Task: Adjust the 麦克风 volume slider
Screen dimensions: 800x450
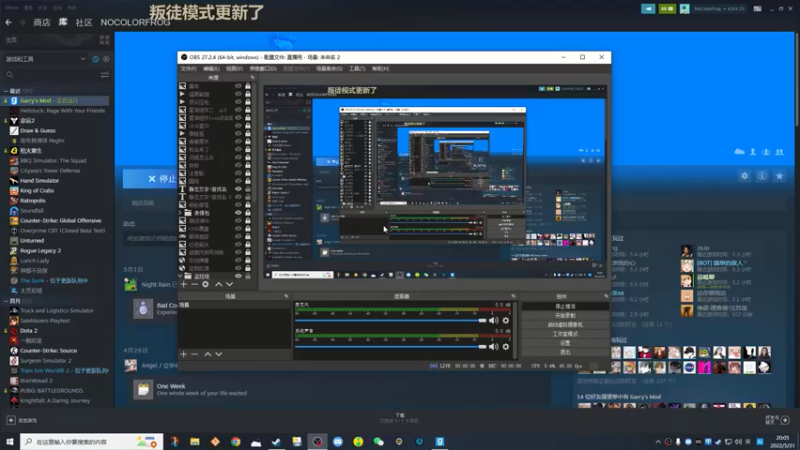Action: [390, 320]
